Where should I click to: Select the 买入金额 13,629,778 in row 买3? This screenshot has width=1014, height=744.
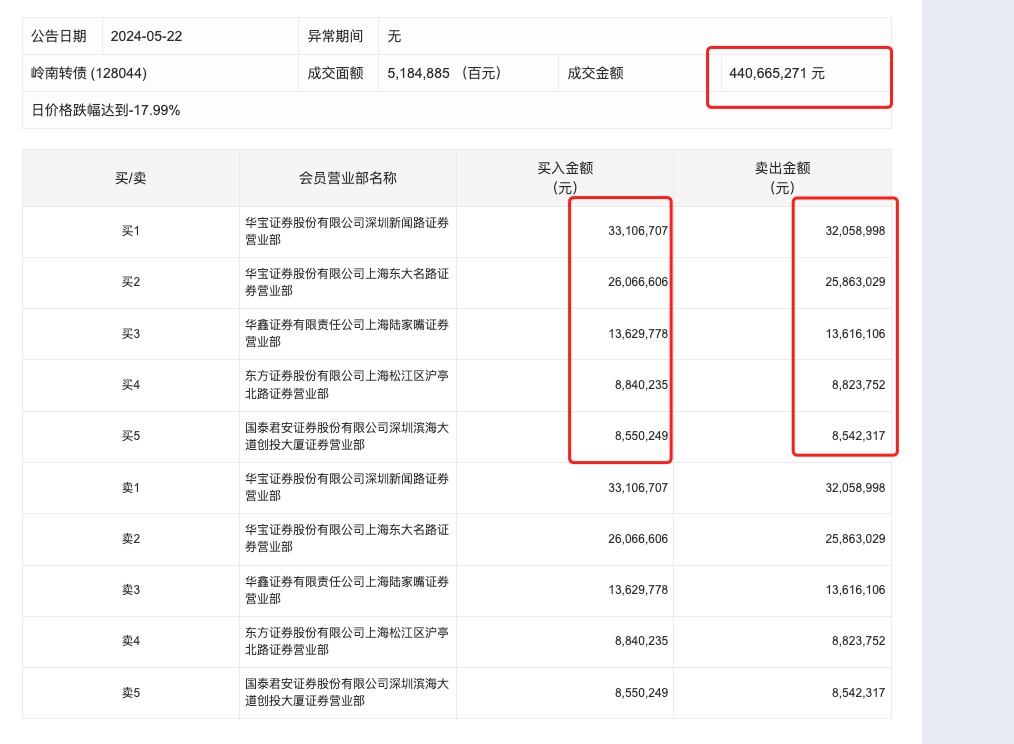[x=637, y=334]
